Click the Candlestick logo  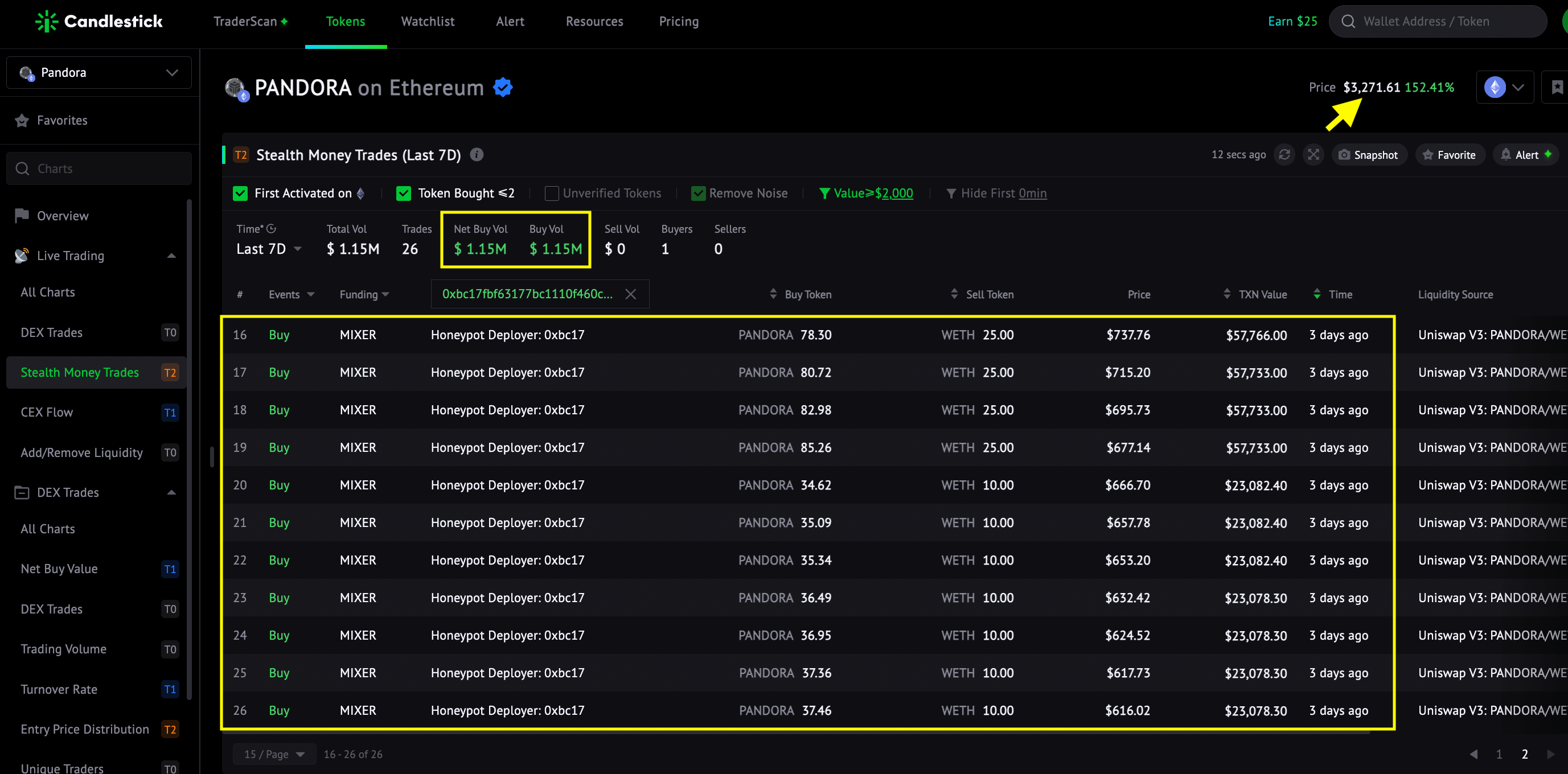[x=98, y=21]
